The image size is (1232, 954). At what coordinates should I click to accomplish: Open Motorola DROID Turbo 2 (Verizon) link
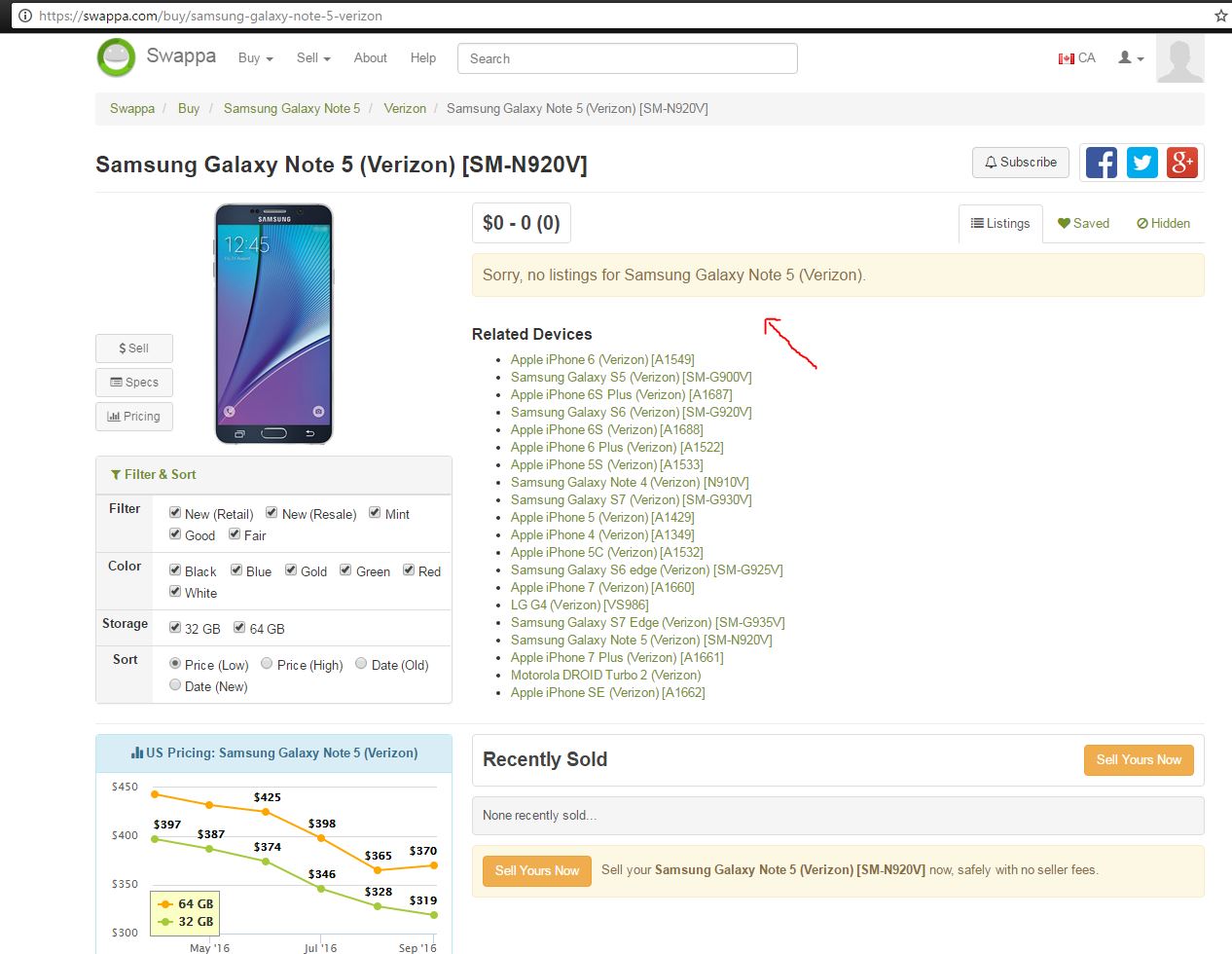[x=606, y=676]
